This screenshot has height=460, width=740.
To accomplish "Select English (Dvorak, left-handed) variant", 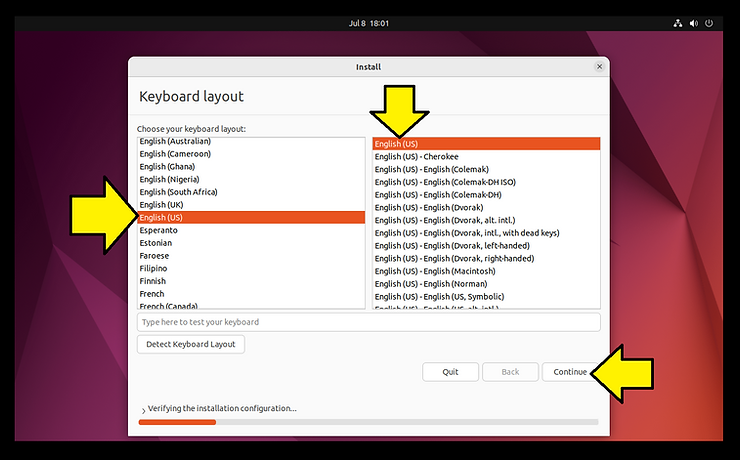I will coord(486,246).
